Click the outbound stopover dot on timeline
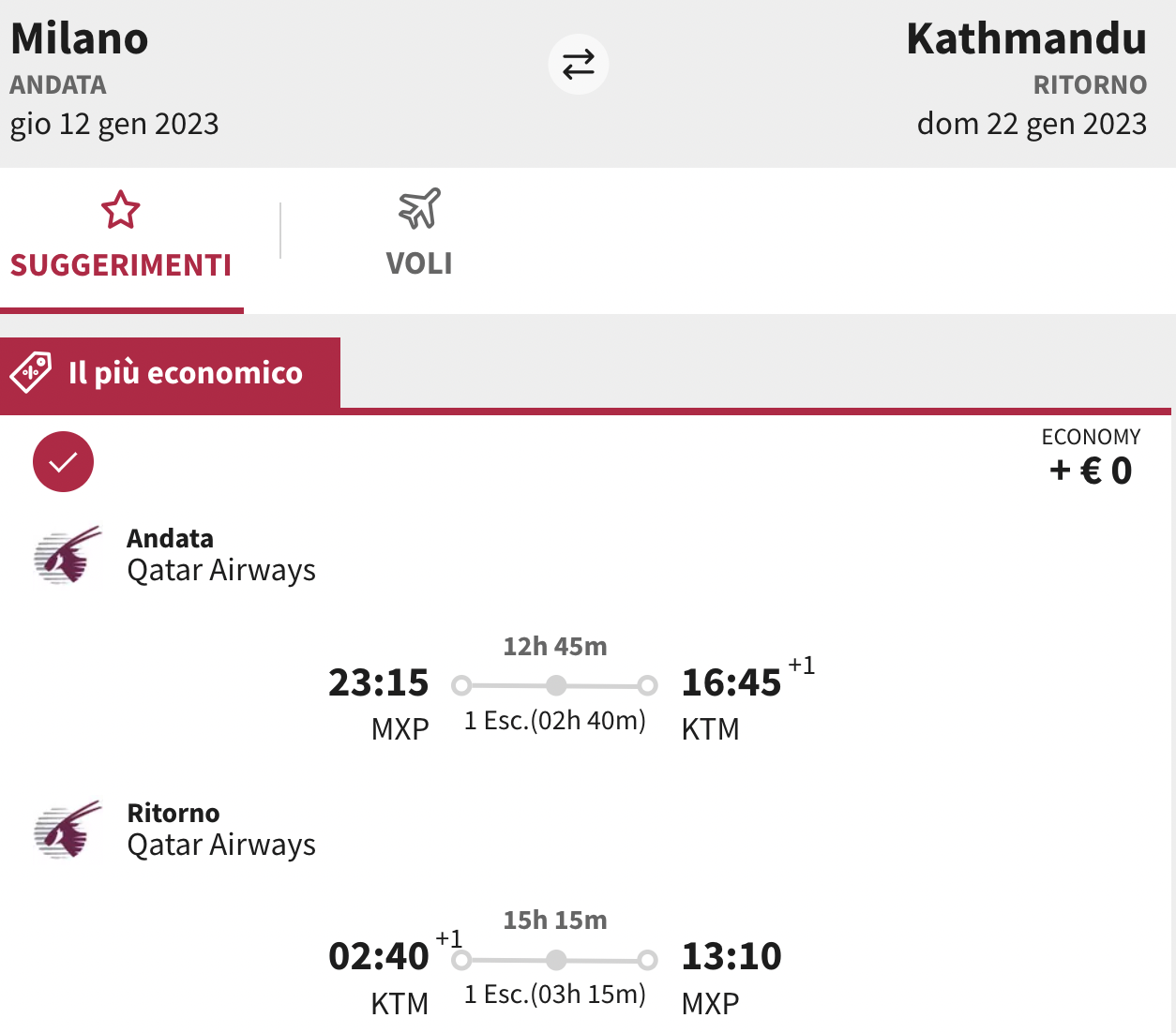 [556, 685]
